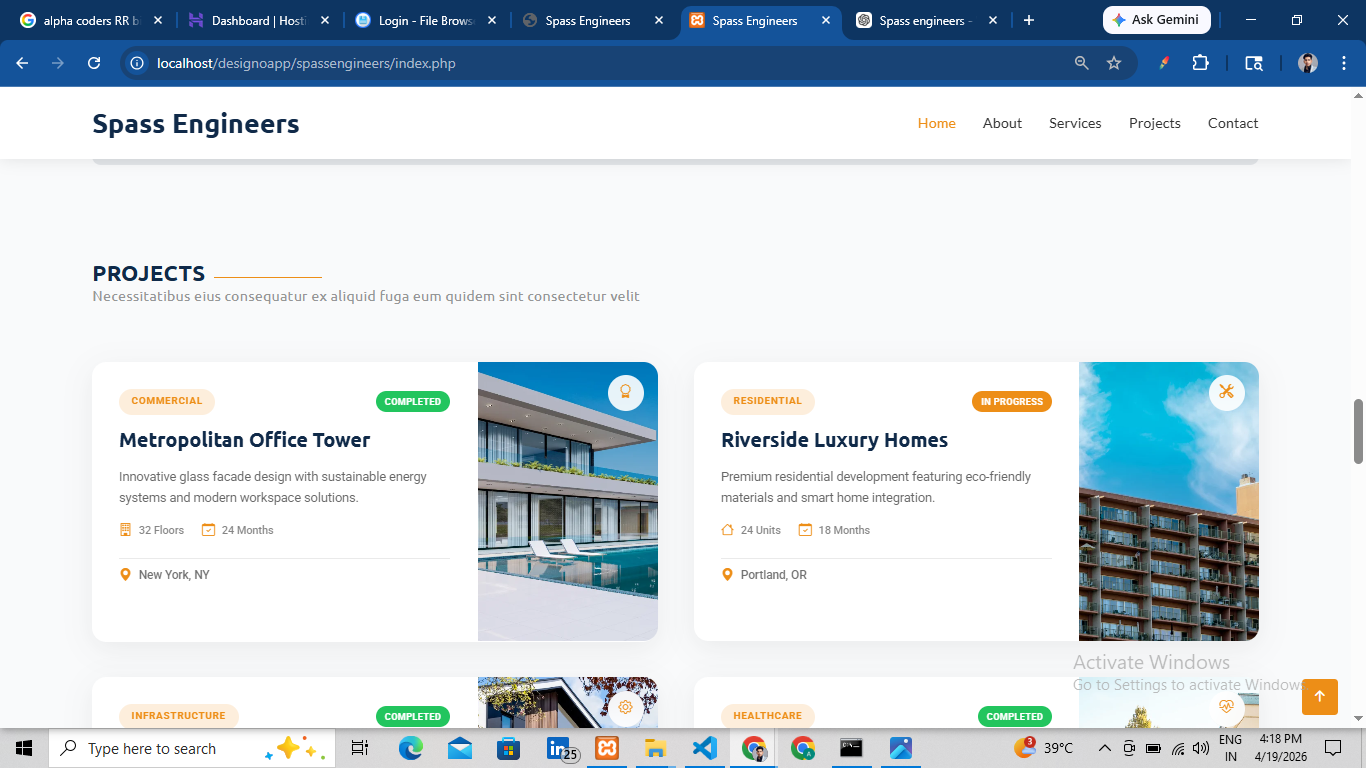The height and width of the screenshot is (768, 1366).
Task: Click the IN PROGRESS status badge
Action: [1012, 402]
